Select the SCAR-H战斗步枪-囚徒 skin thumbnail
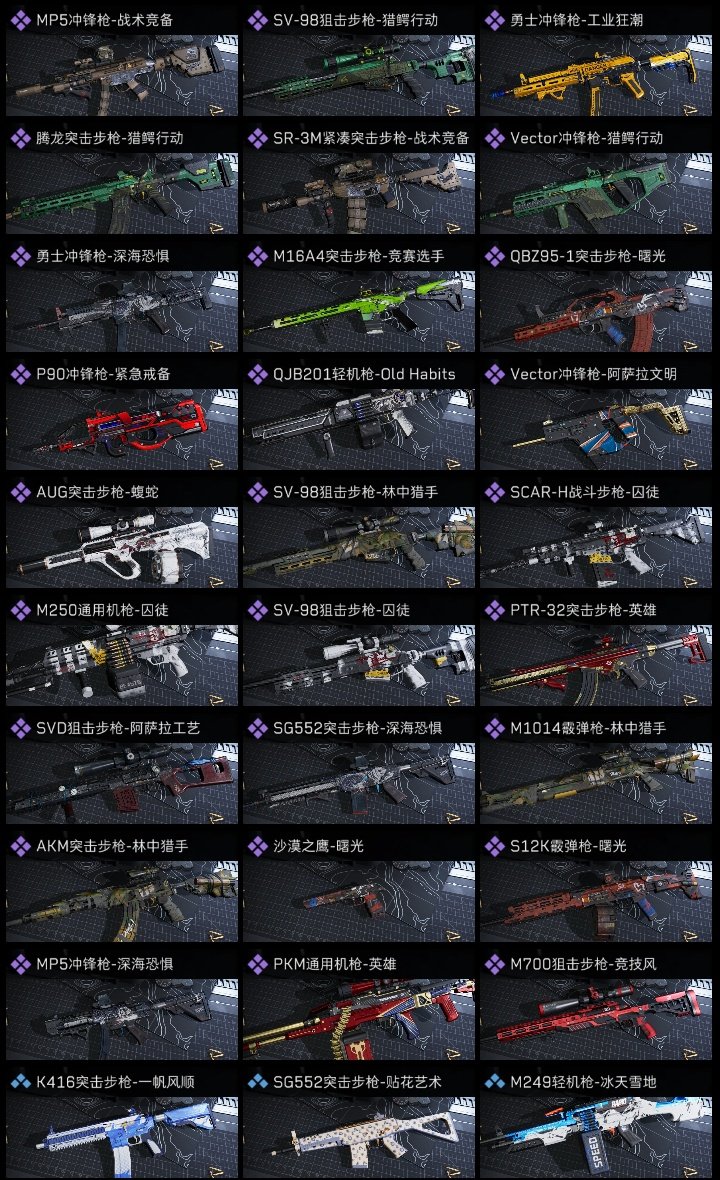 [596, 547]
